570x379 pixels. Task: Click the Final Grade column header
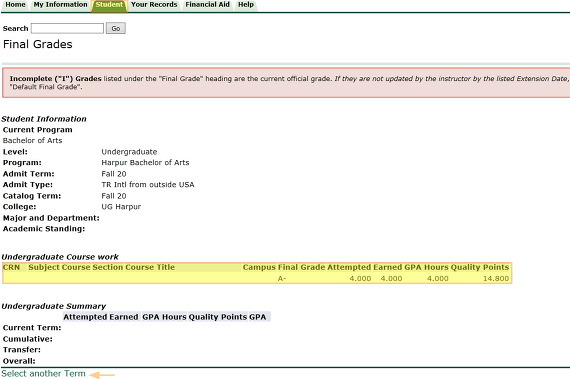click(301, 267)
